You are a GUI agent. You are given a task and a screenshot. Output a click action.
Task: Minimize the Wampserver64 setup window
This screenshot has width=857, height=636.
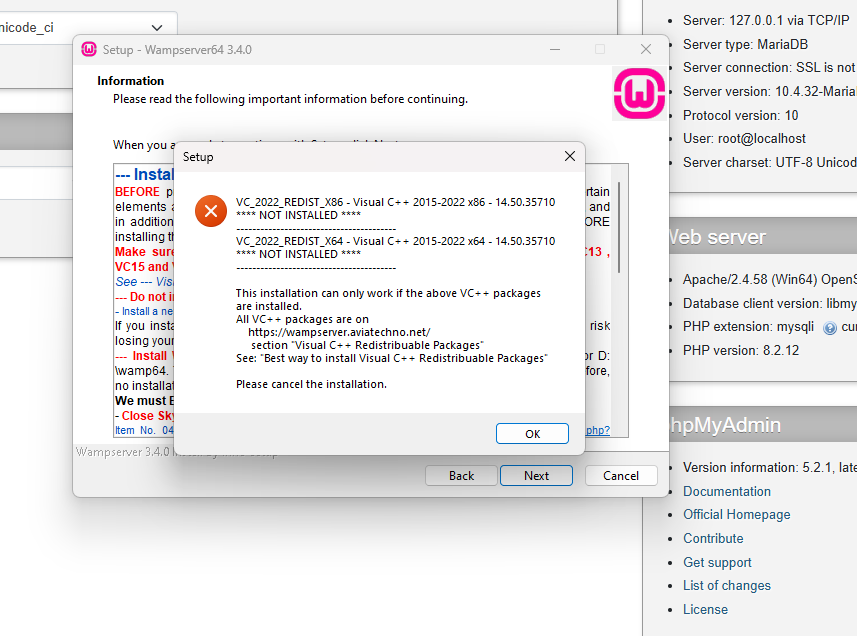(555, 49)
